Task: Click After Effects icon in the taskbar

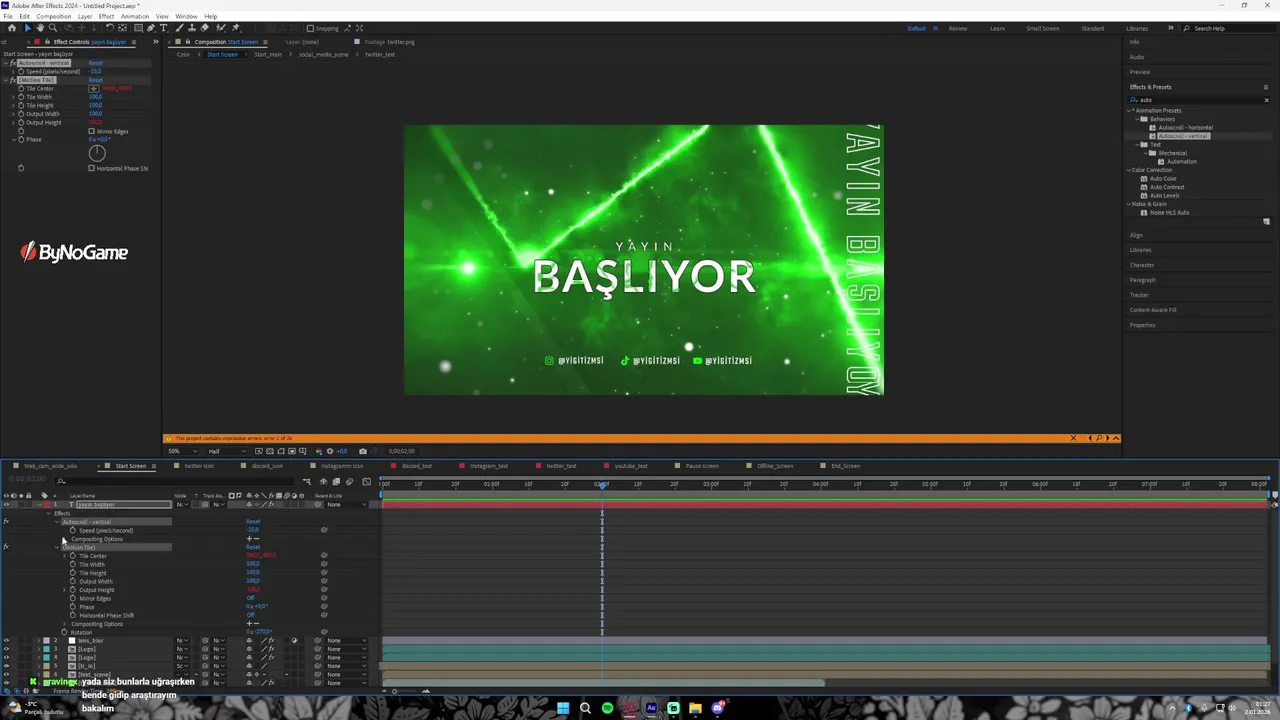Action: coord(651,708)
